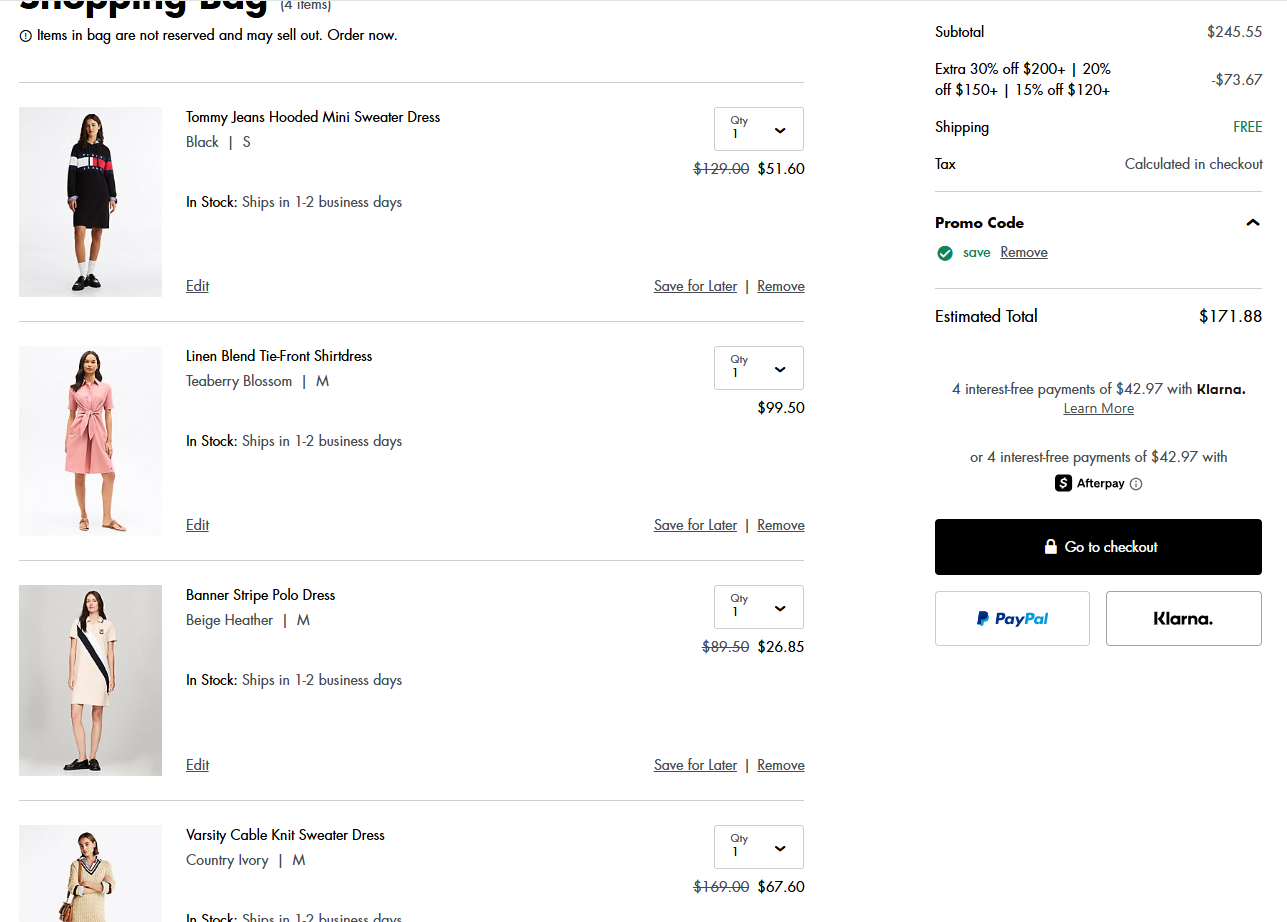Edit the Tommy Jeans Hooded Sweater Dress
The image size is (1287, 922).
pyautogui.click(x=197, y=286)
